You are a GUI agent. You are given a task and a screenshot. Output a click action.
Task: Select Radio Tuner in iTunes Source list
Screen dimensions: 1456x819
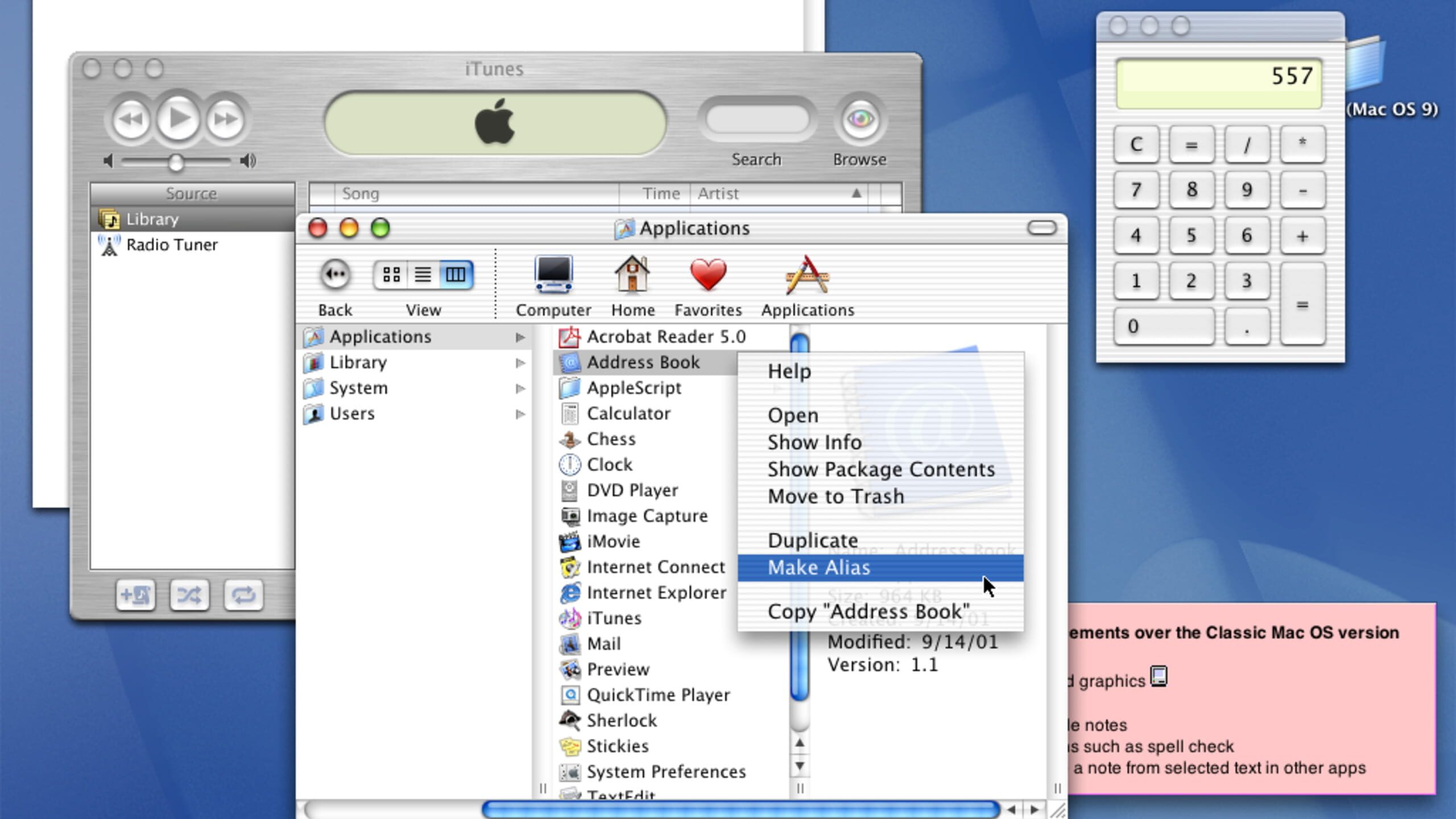(193, 245)
